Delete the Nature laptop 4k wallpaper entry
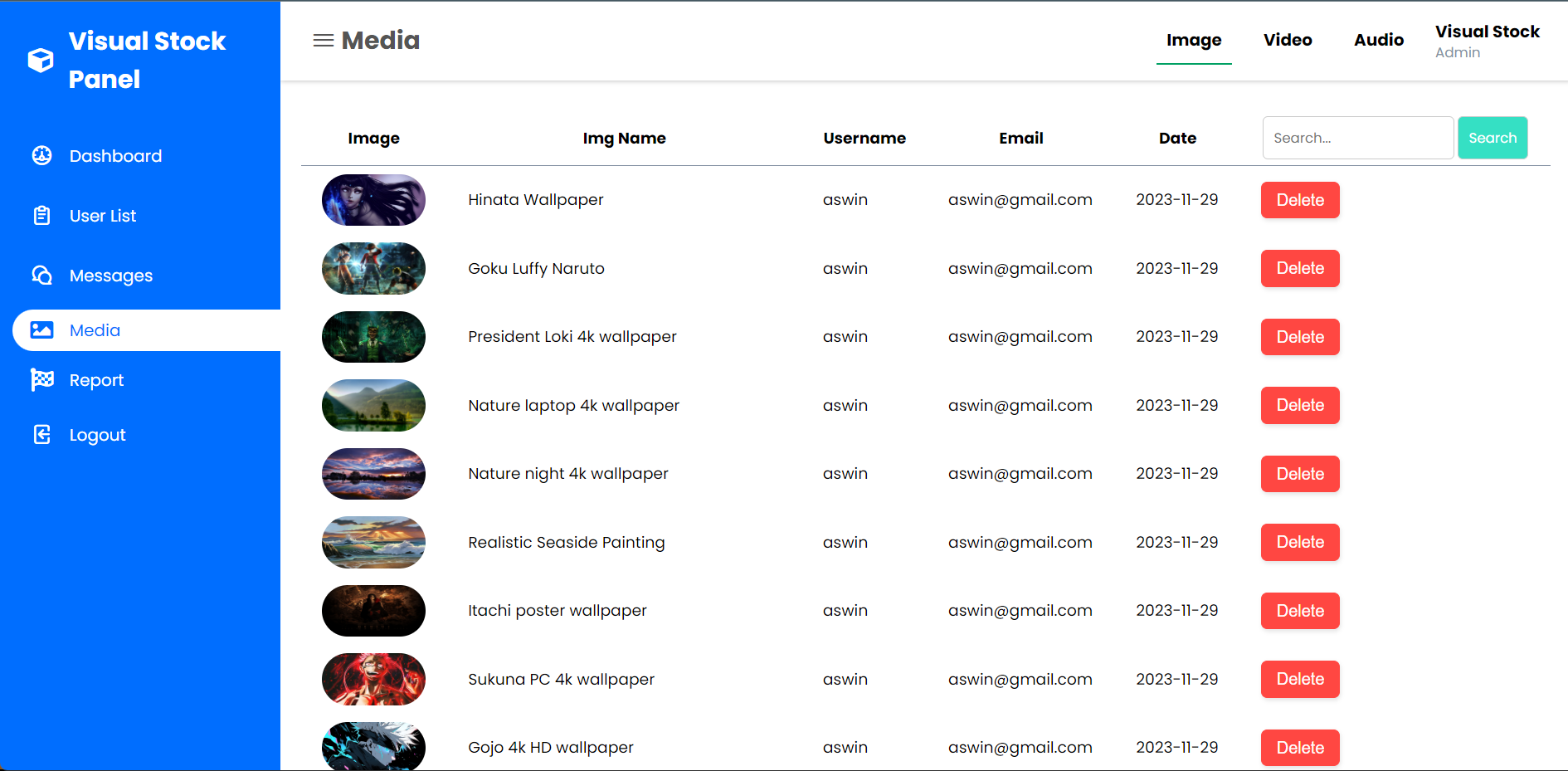Viewport: 1568px width, 771px height. 1299,406
